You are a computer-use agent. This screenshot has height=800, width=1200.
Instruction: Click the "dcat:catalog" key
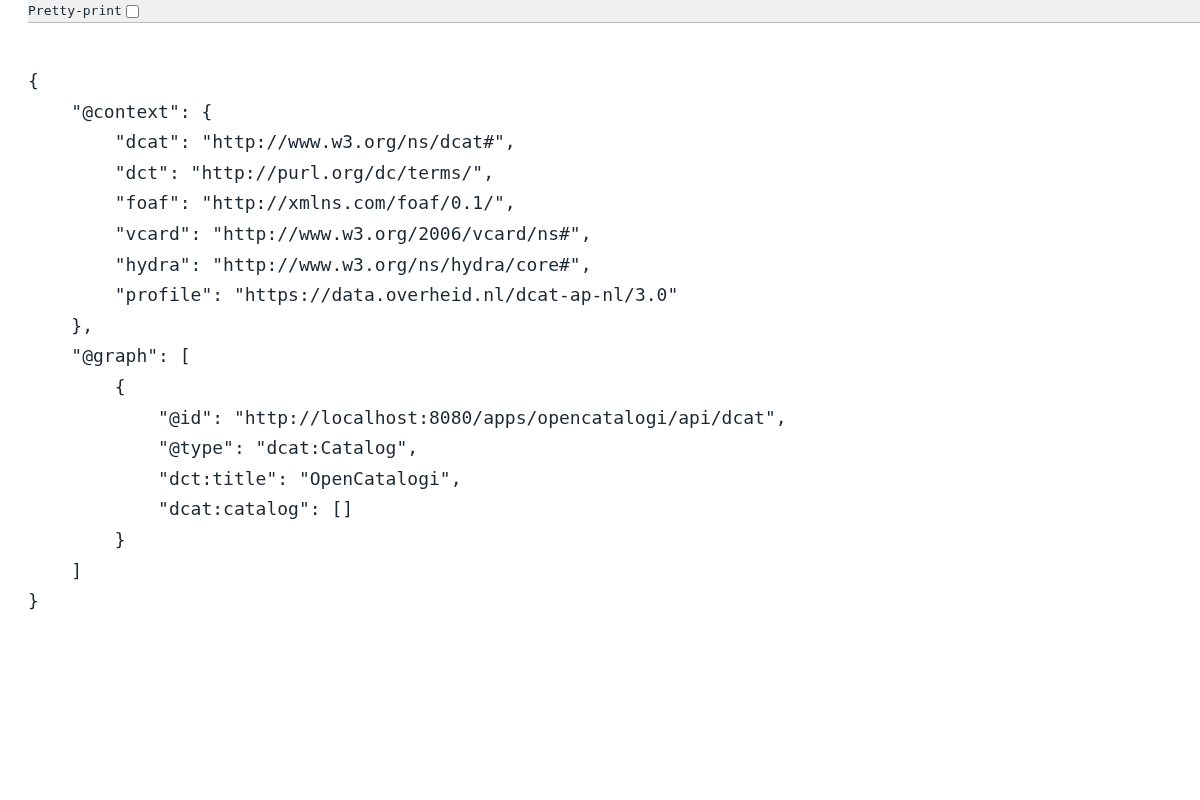click(234, 509)
